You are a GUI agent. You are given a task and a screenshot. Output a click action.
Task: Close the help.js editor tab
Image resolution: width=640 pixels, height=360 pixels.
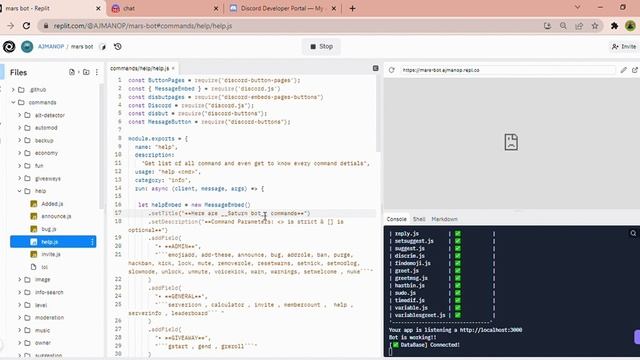coord(173,68)
